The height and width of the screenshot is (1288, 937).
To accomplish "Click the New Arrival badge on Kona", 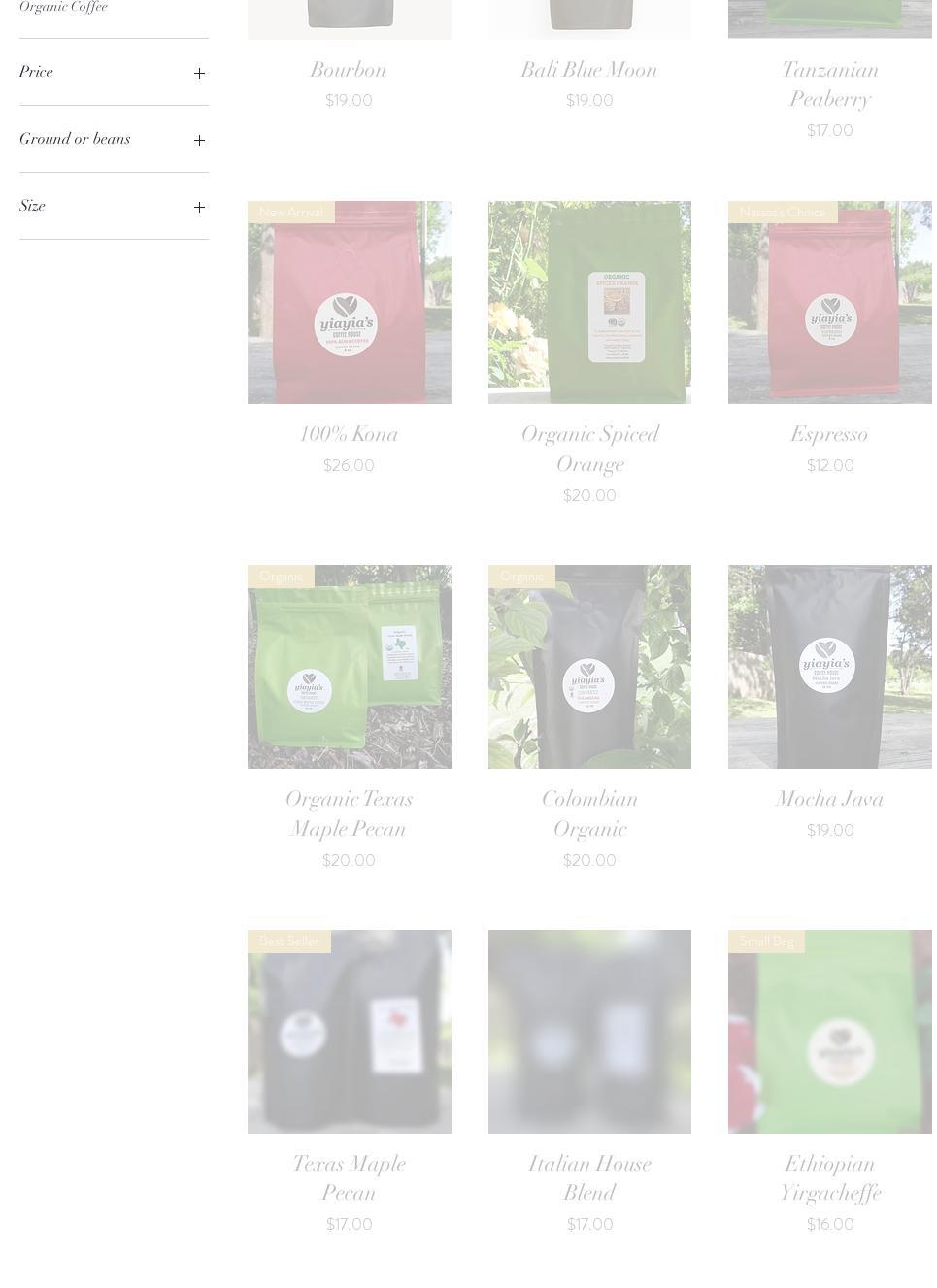I will [291, 212].
